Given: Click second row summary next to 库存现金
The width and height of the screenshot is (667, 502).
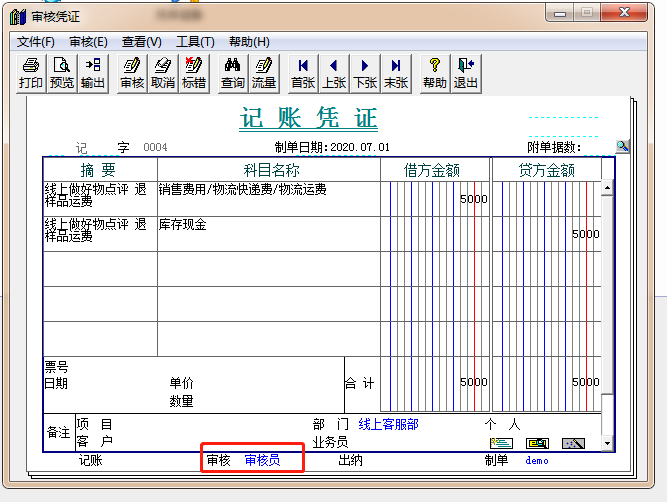Looking at the screenshot, I should (100, 234).
